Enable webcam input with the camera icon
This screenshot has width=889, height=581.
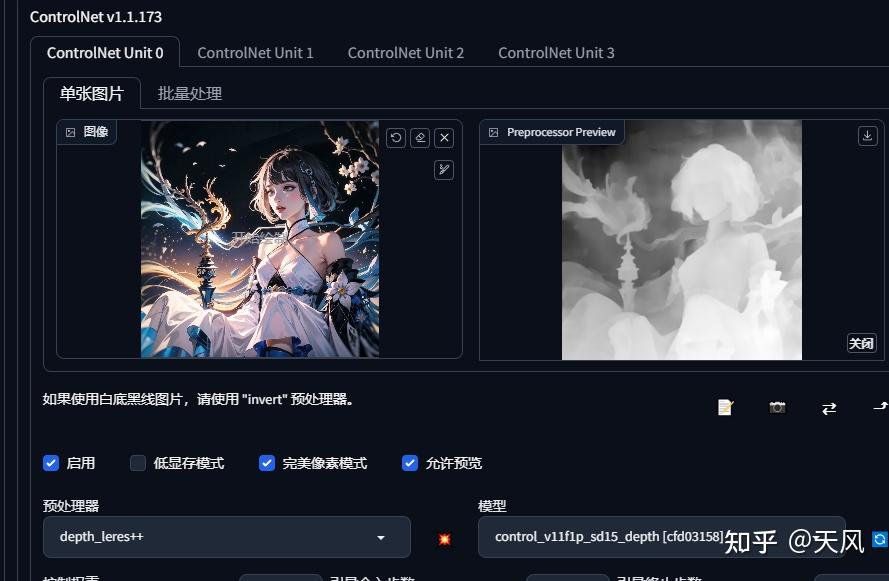[777, 407]
